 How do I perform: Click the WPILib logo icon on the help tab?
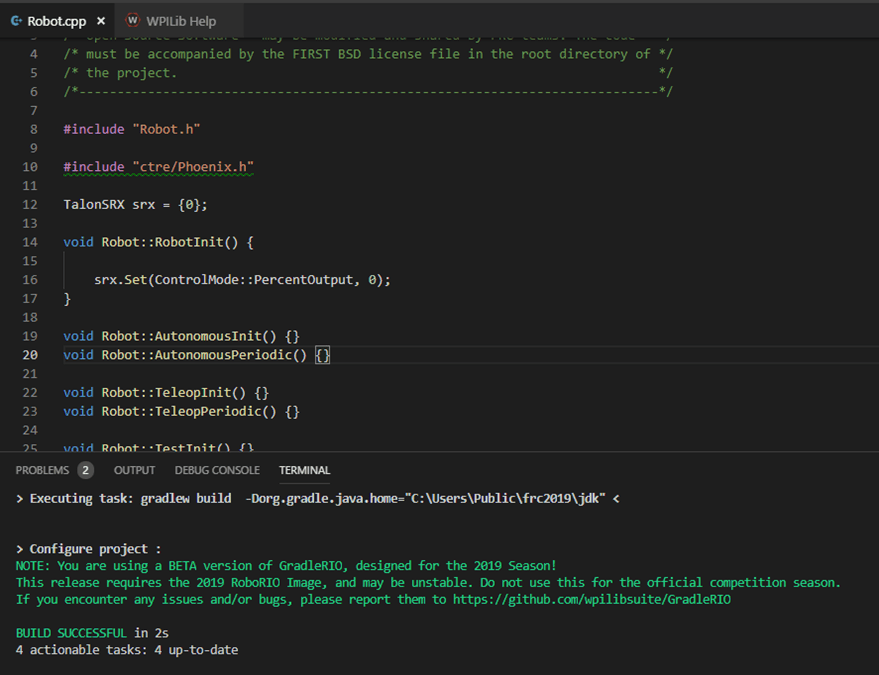(132, 21)
